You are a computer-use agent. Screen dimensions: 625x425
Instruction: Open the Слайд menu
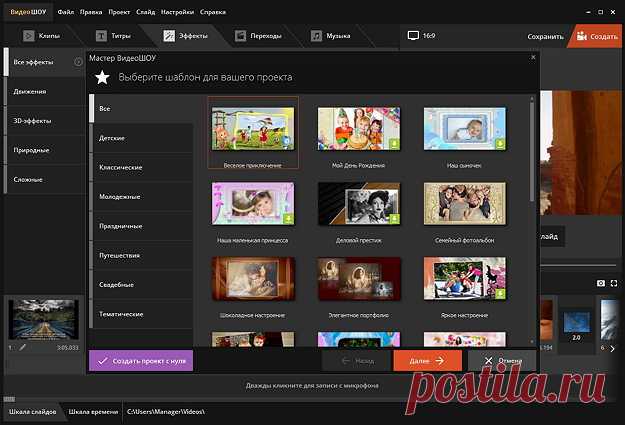click(x=145, y=12)
